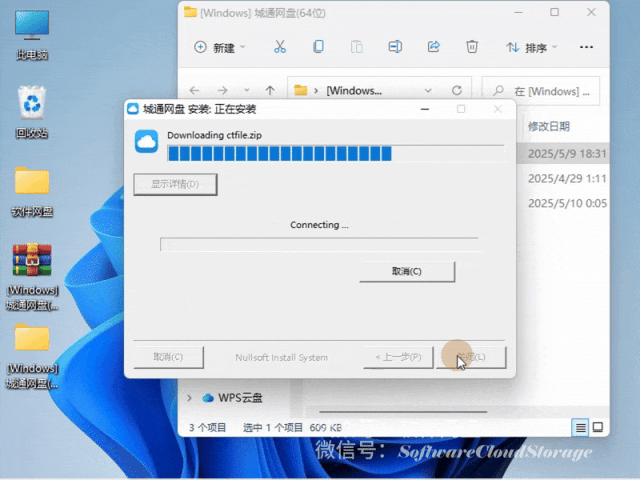The width and height of the screenshot is (640, 480).
Task: Click the Explorer search box
Action: tap(541, 91)
